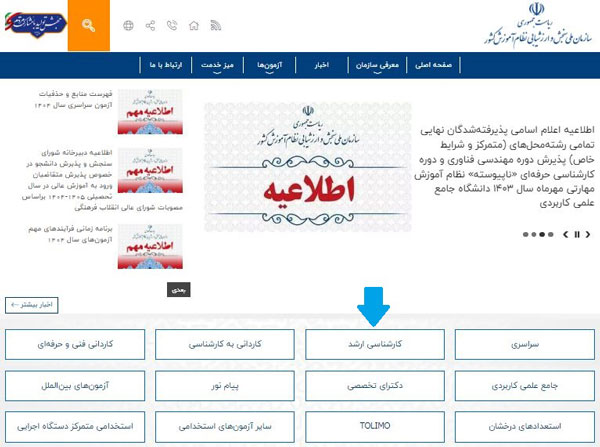Open the صفحه اصلی menu item
The height and width of the screenshot is (447, 600).
[x=433, y=65]
